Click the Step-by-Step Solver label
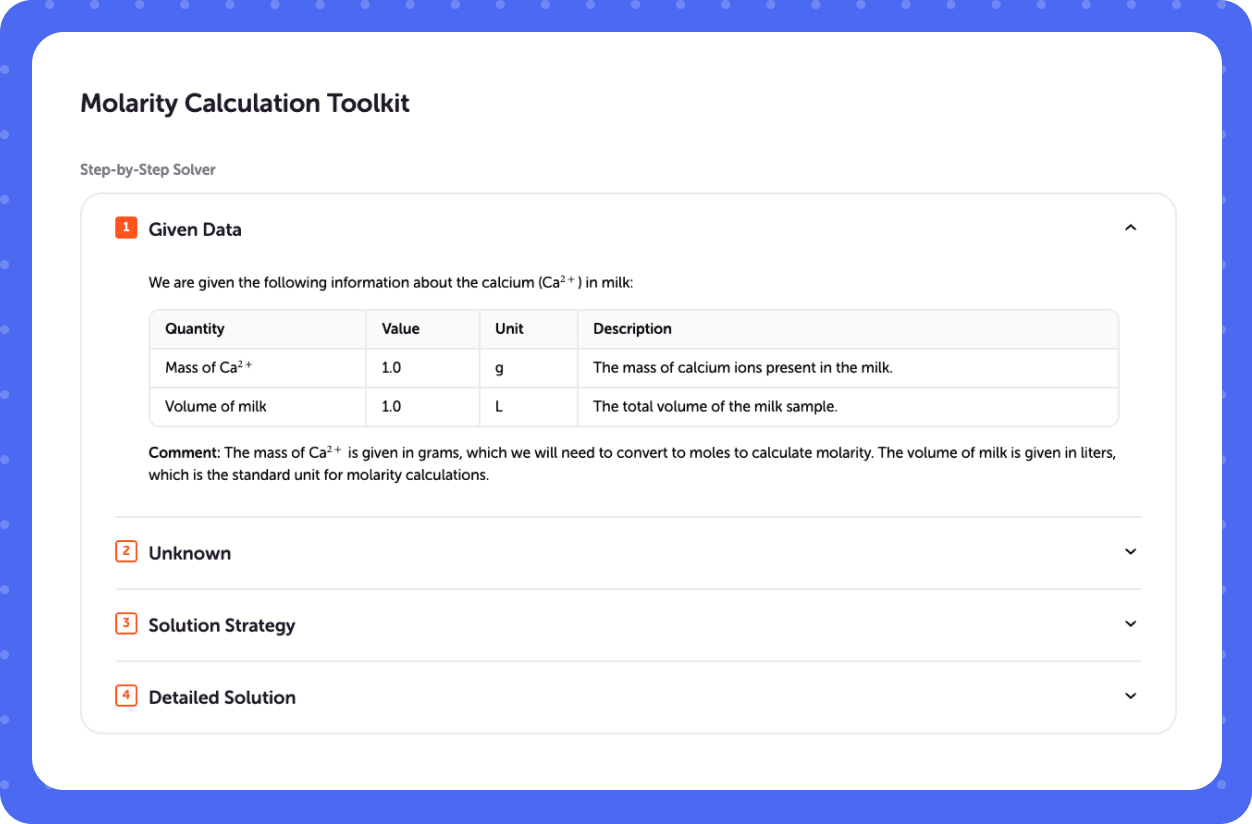Image resolution: width=1252 pixels, height=824 pixels. click(148, 170)
